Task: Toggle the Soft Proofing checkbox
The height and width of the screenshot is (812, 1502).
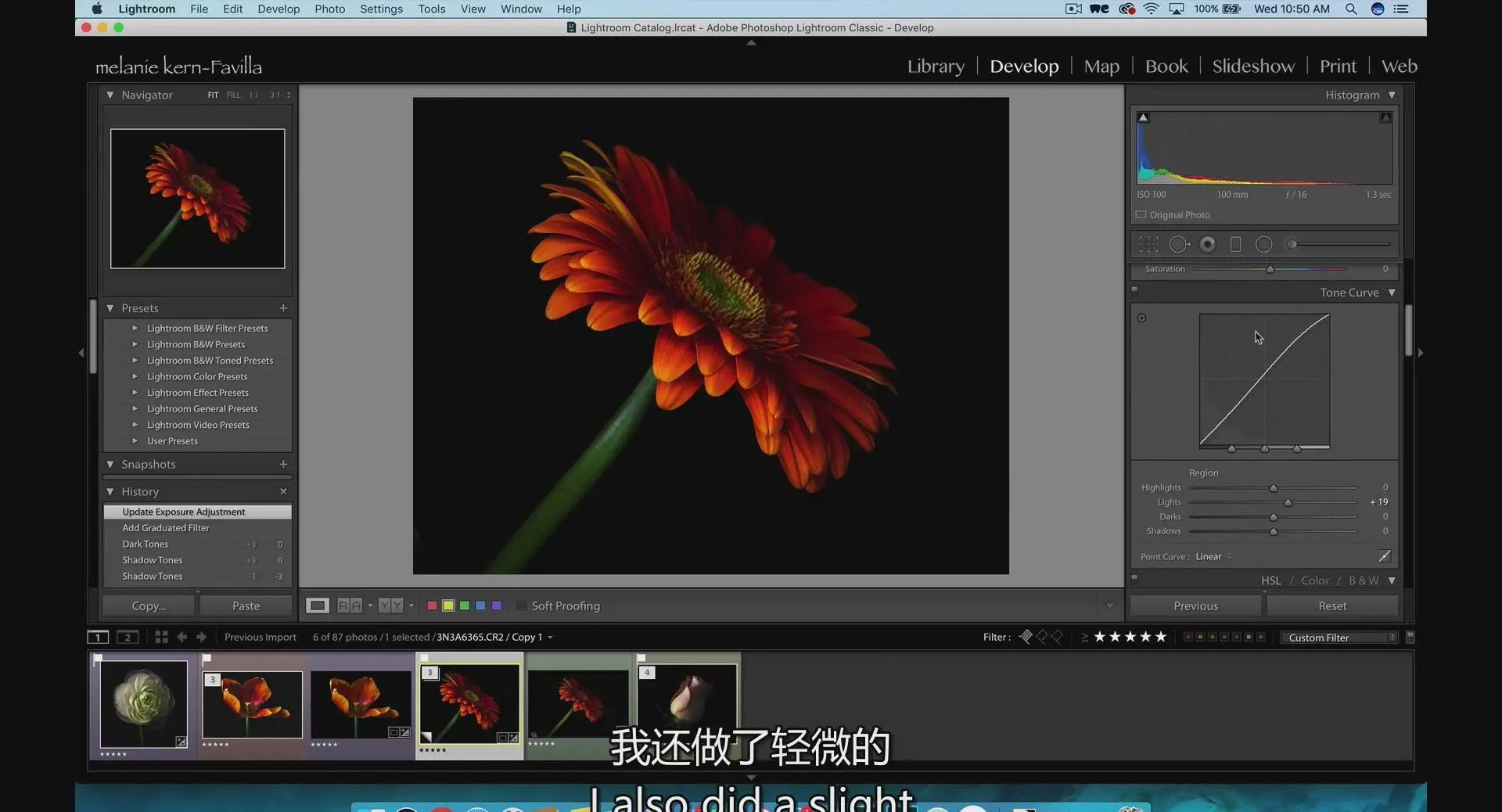Action: pyautogui.click(x=522, y=605)
